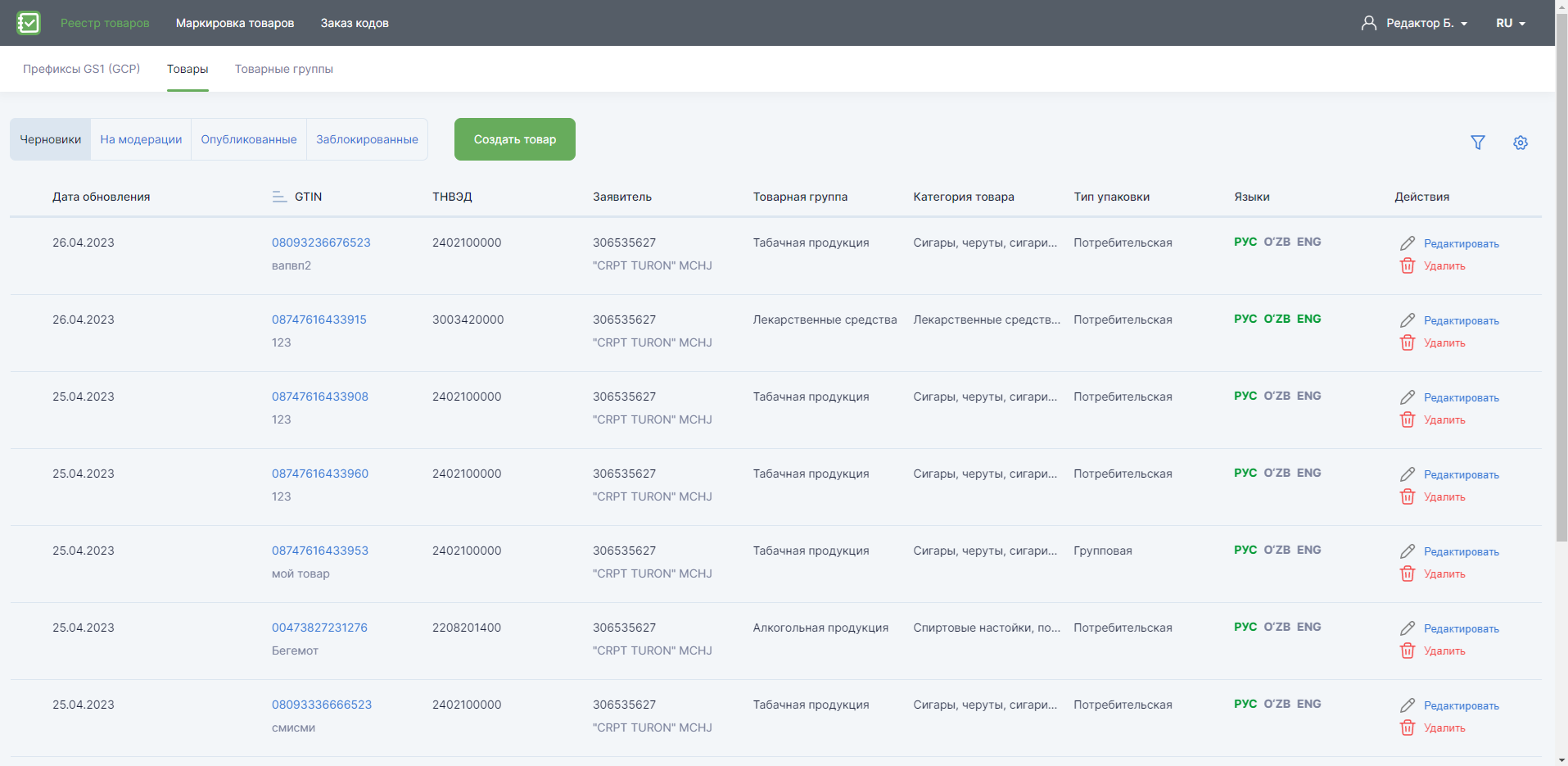This screenshot has width=1568, height=766.
Task: Click trash icon for GTIN 08747616433915
Action: (1408, 342)
